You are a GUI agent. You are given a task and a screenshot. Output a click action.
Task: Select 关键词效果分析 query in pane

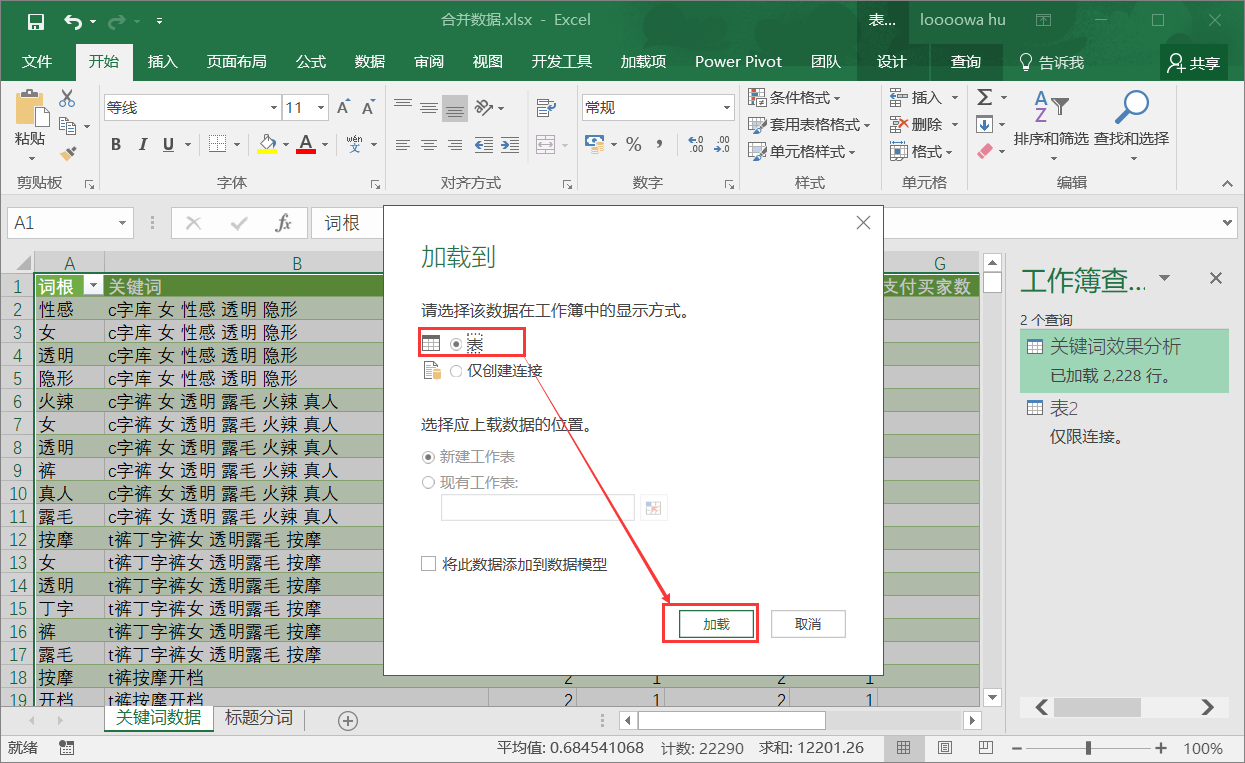pyautogui.click(x=1124, y=360)
